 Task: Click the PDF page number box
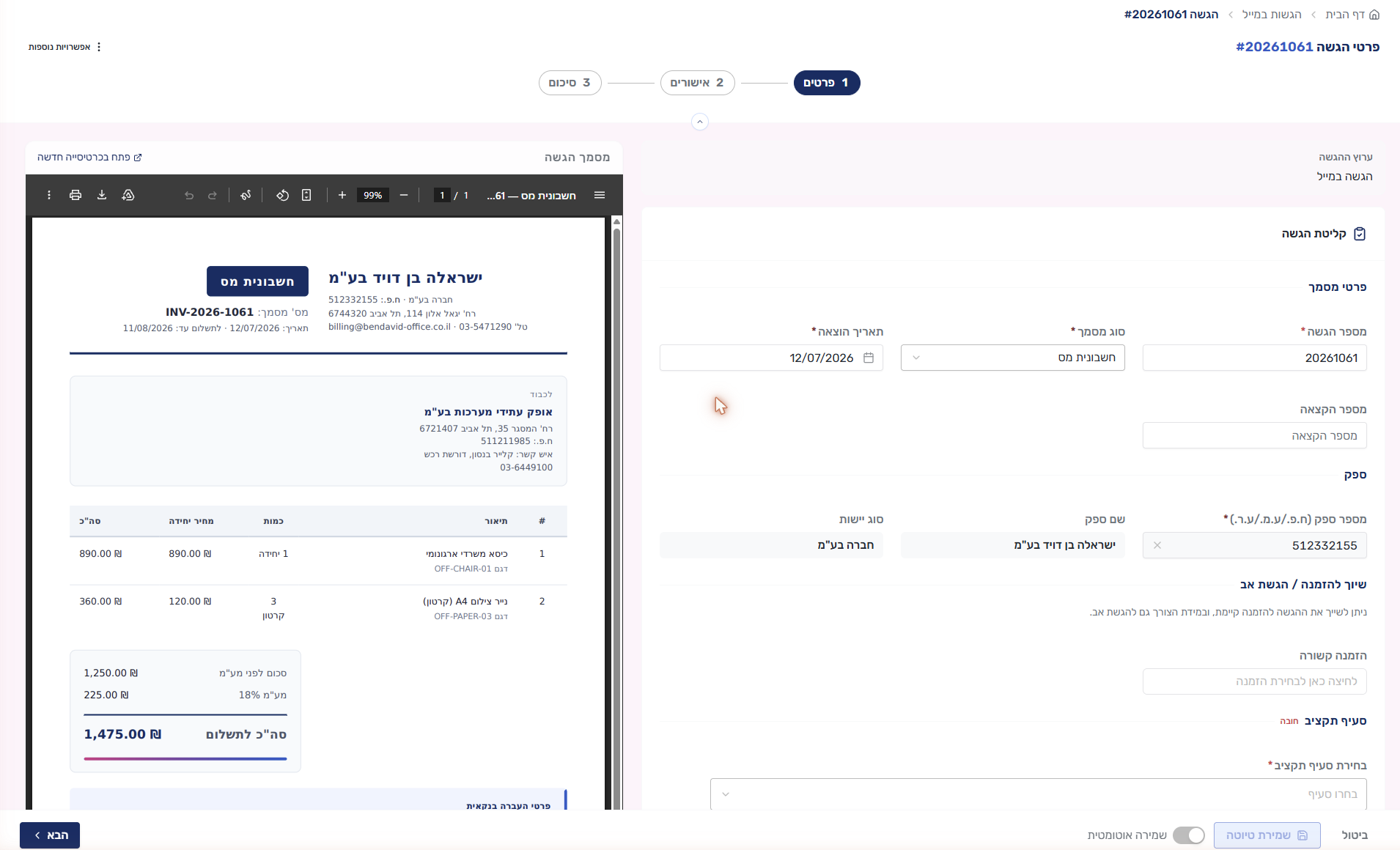click(x=442, y=195)
